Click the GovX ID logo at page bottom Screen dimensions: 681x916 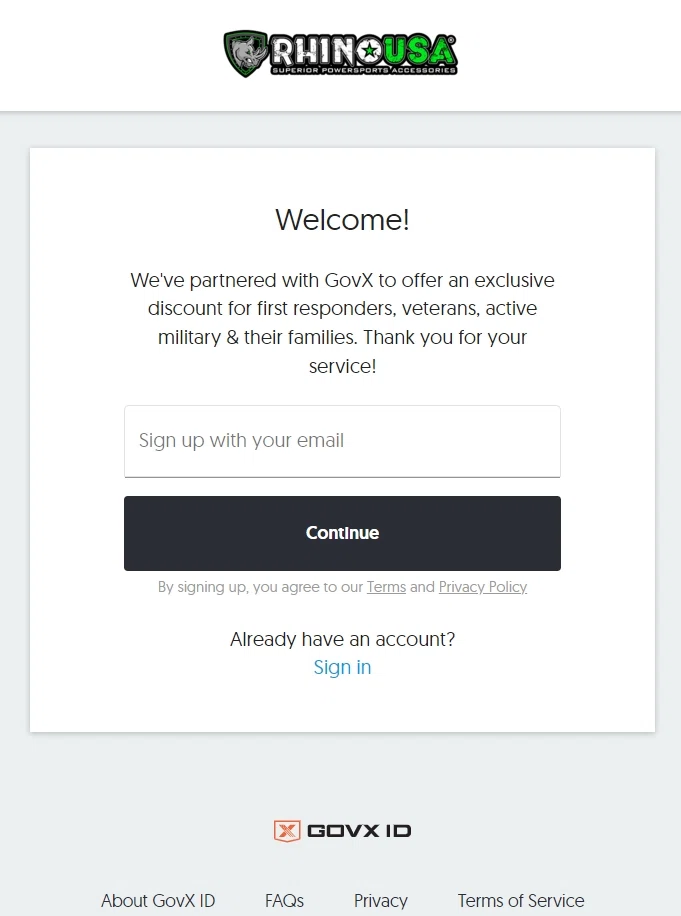click(x=342, y=830)
